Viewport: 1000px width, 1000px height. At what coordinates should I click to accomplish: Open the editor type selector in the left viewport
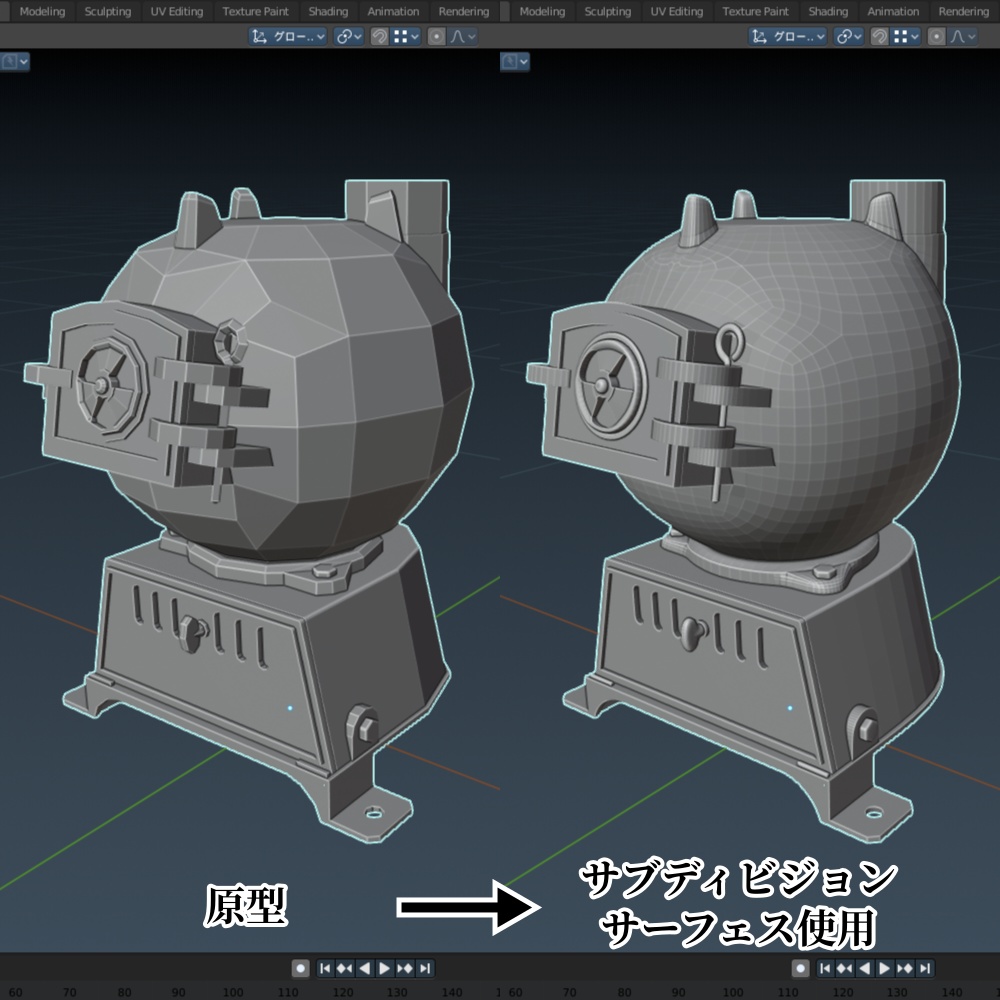pyautogui.click(x=10, y=63)
